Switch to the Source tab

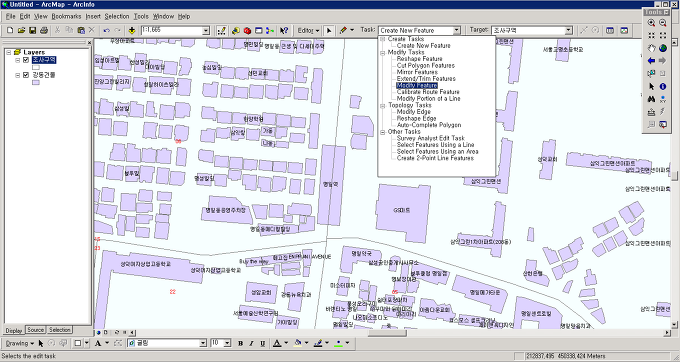(x=36, y=330)
